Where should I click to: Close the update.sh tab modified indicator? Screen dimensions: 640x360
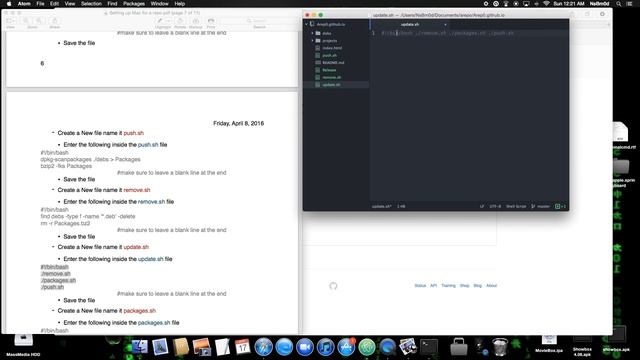pos(445,24)
